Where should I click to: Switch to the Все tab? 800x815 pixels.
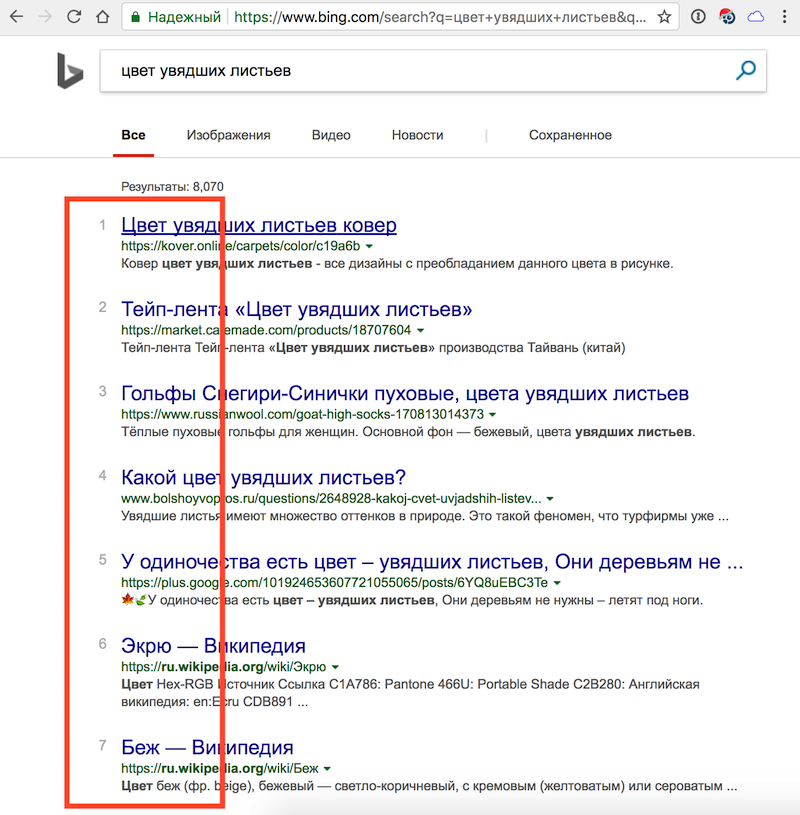click(133, 135)
